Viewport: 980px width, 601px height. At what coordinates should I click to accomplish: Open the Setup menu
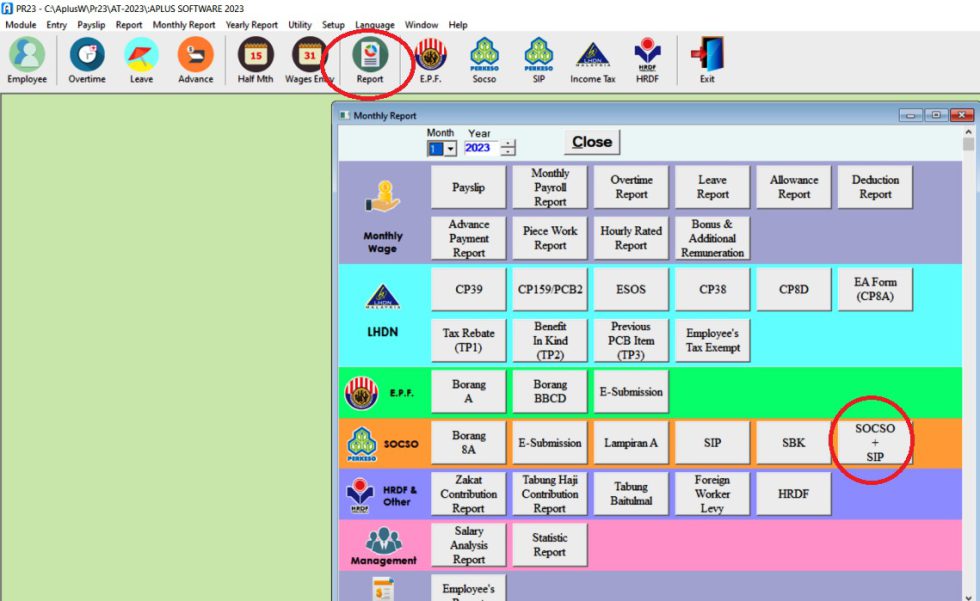pos(333,24)
